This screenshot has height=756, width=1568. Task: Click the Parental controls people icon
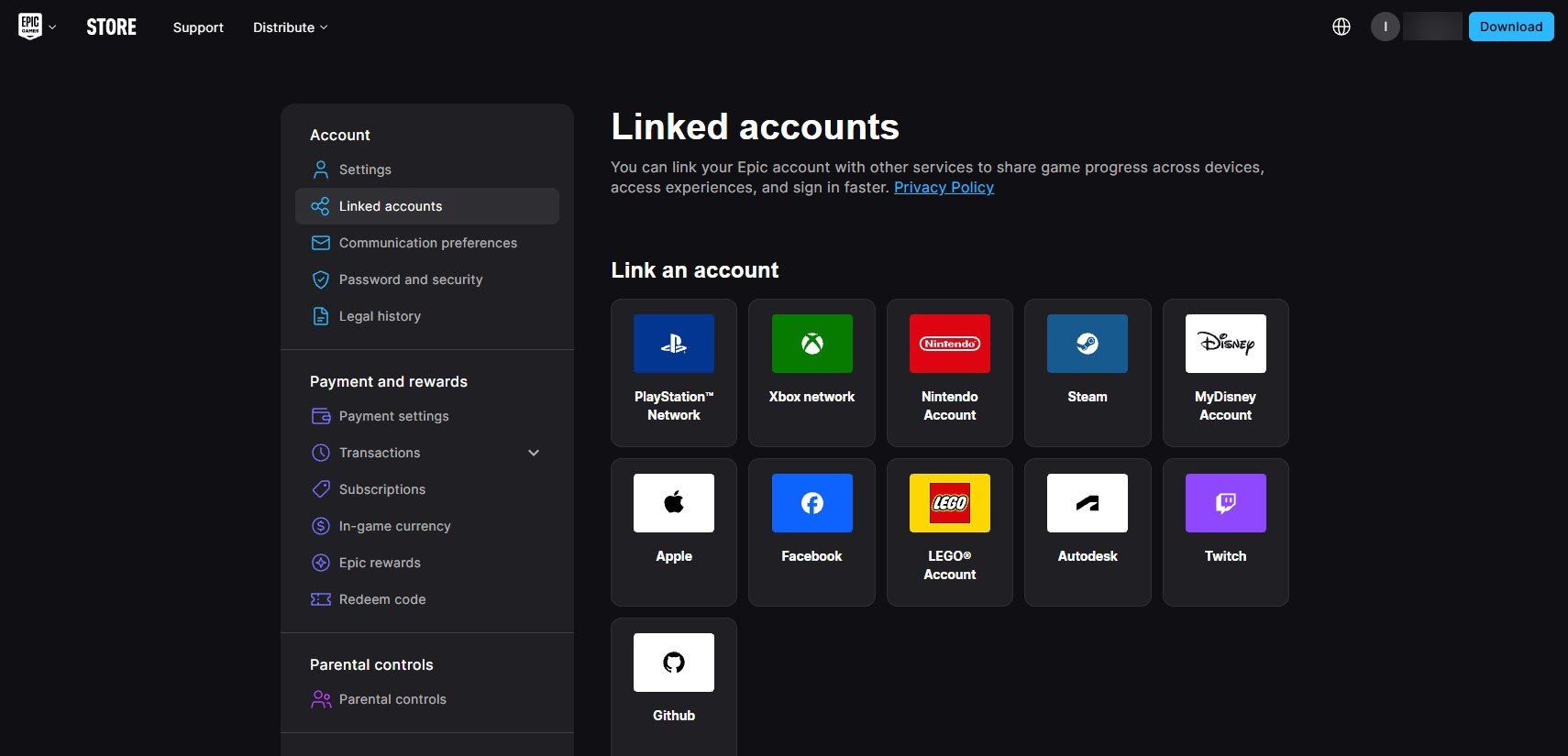(321, 699)
